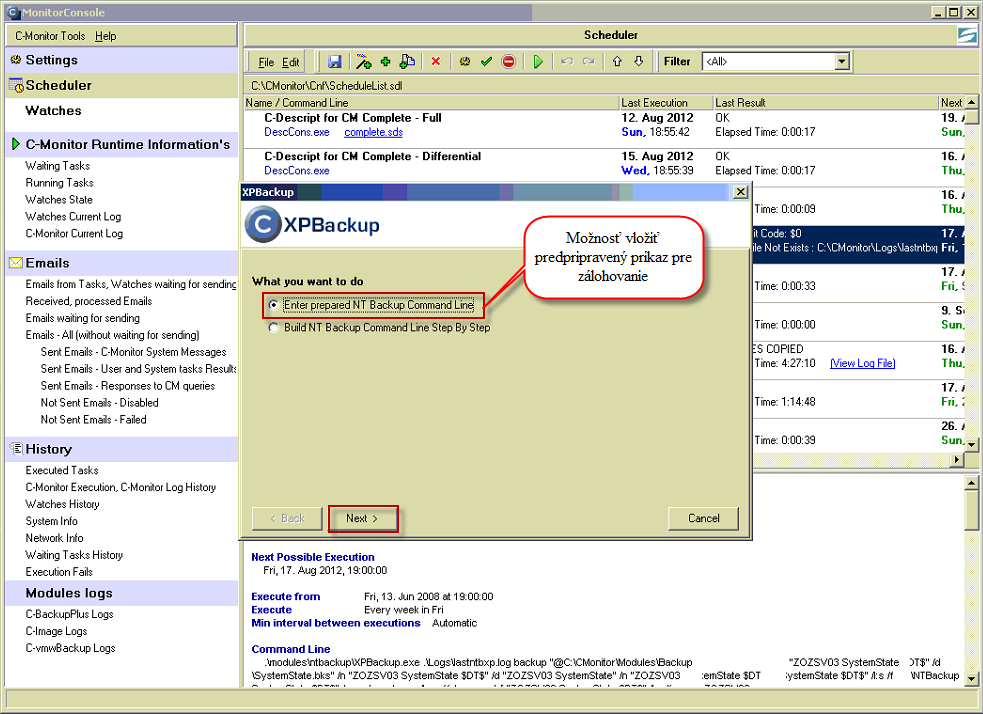The height and width of the screenshot is (714, 983).
Task: Open Watches in the sidebar
Action: tap(53, 111)
